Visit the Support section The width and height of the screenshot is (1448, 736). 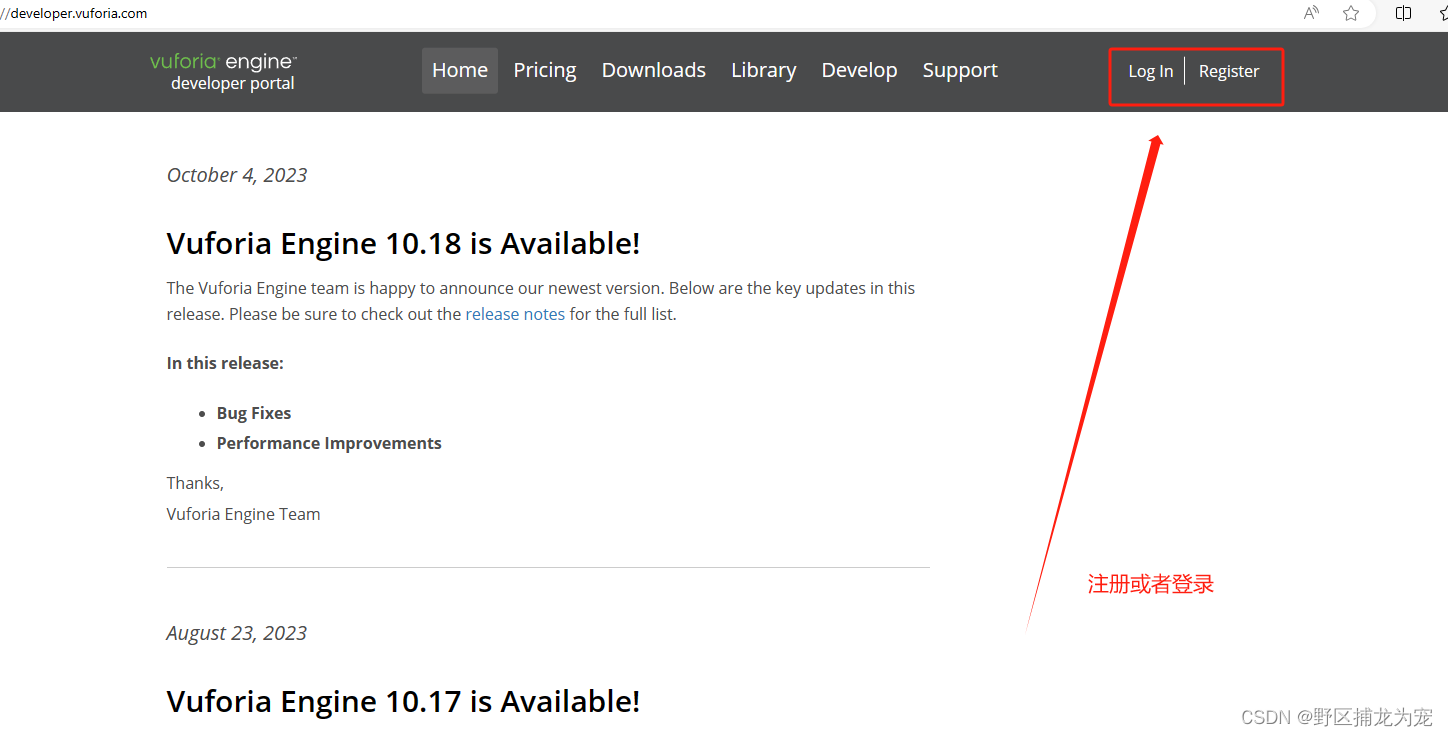pyautogui.click(x=960, y=71)
